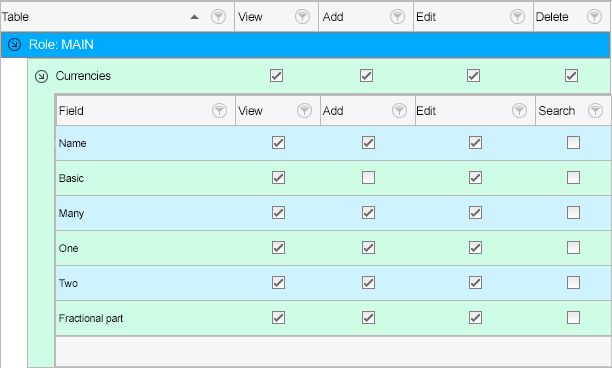
Task: Uncheck Edit for the Many field
Action: click(x=475, y=213)
